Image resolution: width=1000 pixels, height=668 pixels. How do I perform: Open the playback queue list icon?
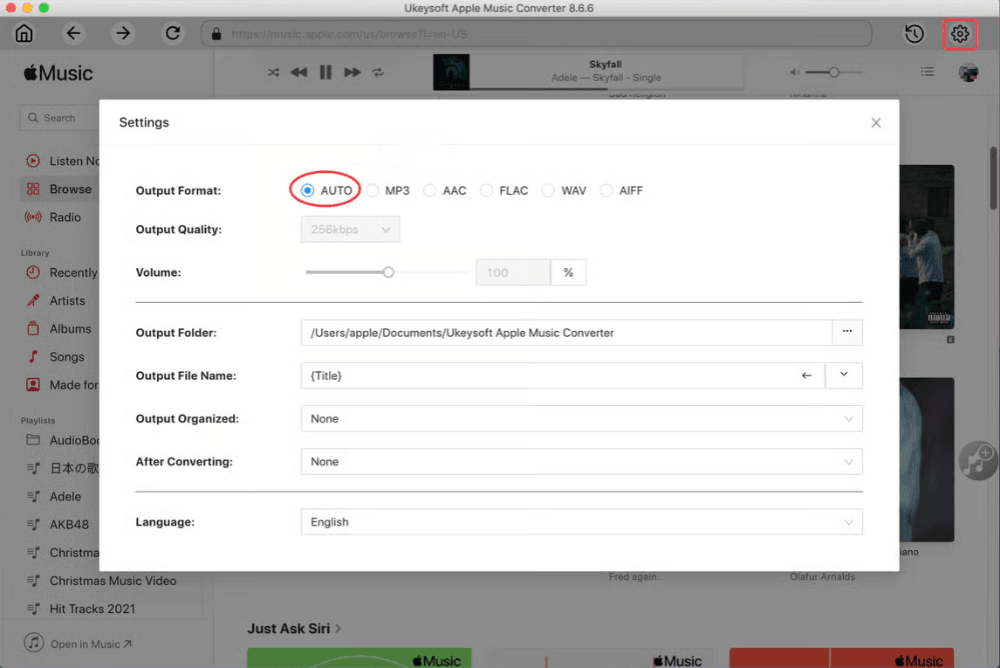tap(927, 72)
